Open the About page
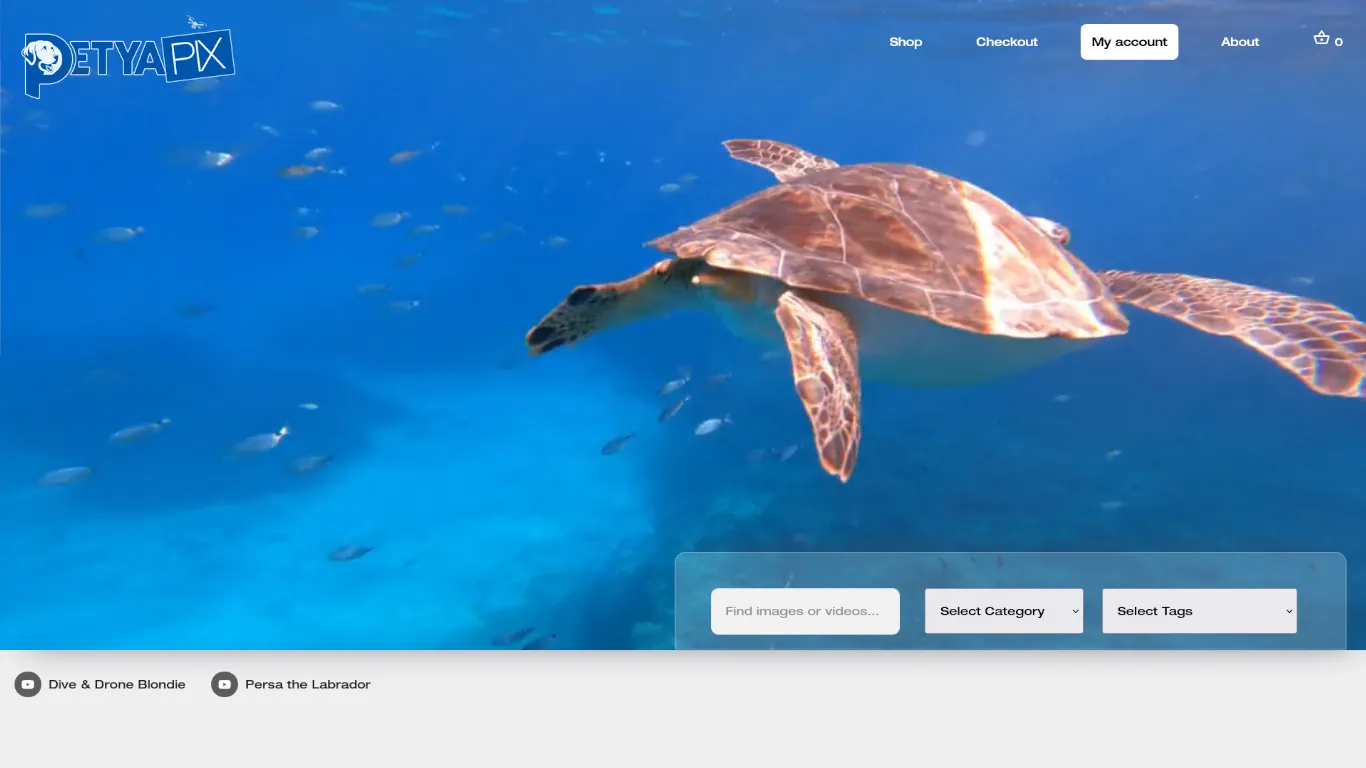 pyautogui.click(x=1239, y=42)
